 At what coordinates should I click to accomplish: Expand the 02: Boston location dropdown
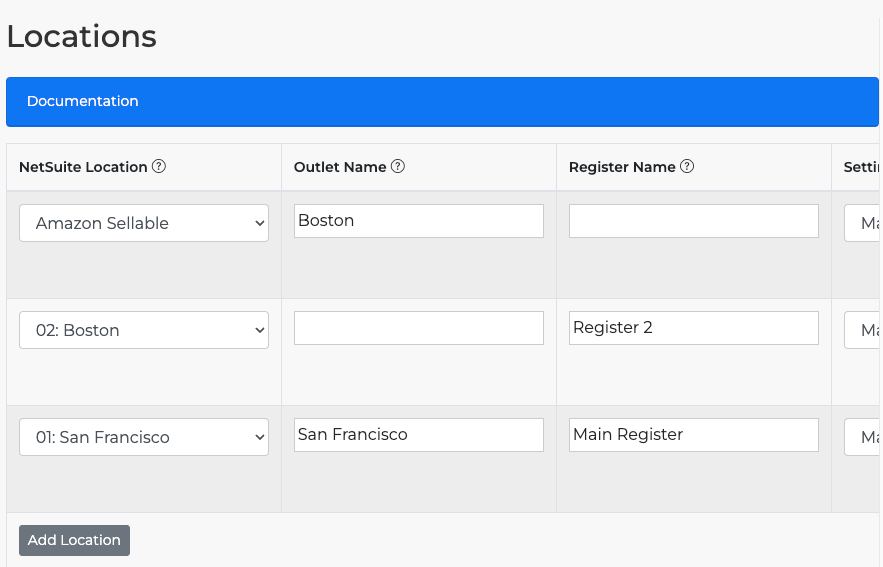pyautogui.click(x=144, y=330)
